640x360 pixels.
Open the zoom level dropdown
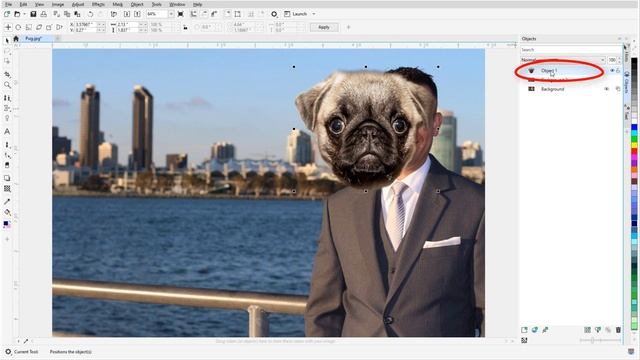171,14
